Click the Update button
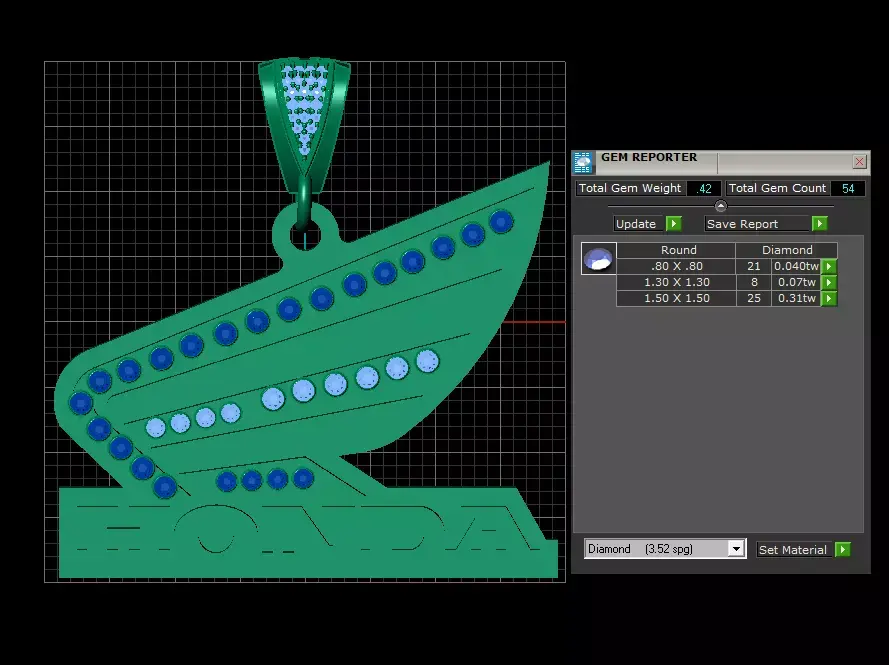Viewport: 889px width, 665px height. (640, 224)
